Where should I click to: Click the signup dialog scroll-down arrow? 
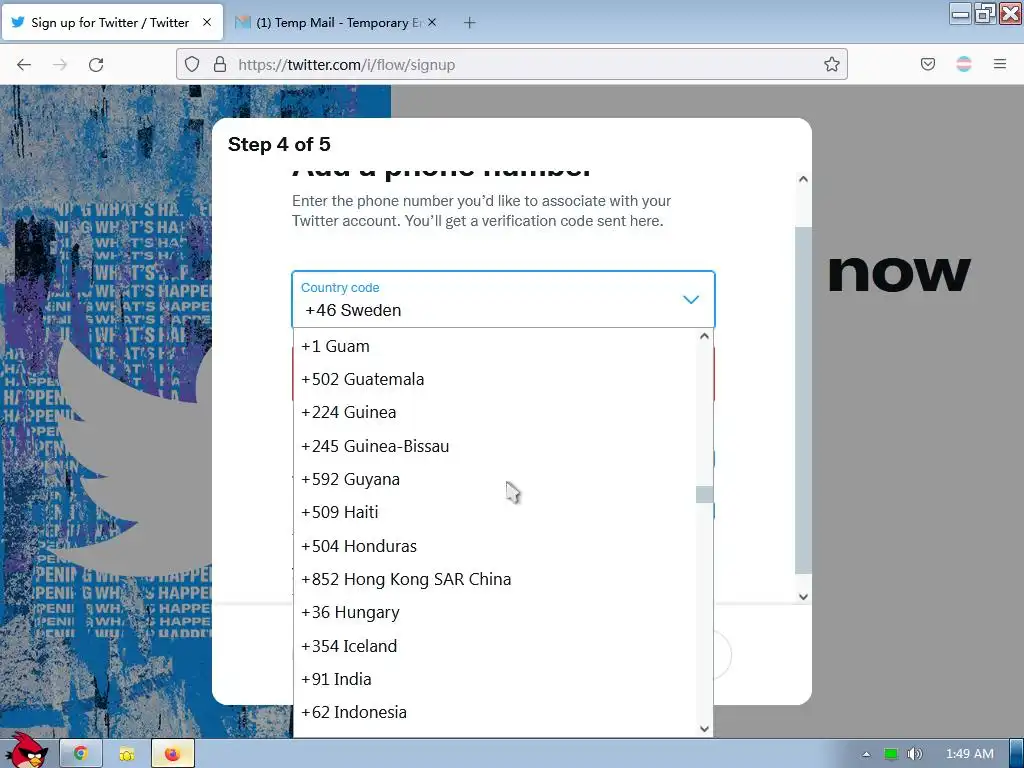pyautogui.click(x=803, y=596)
